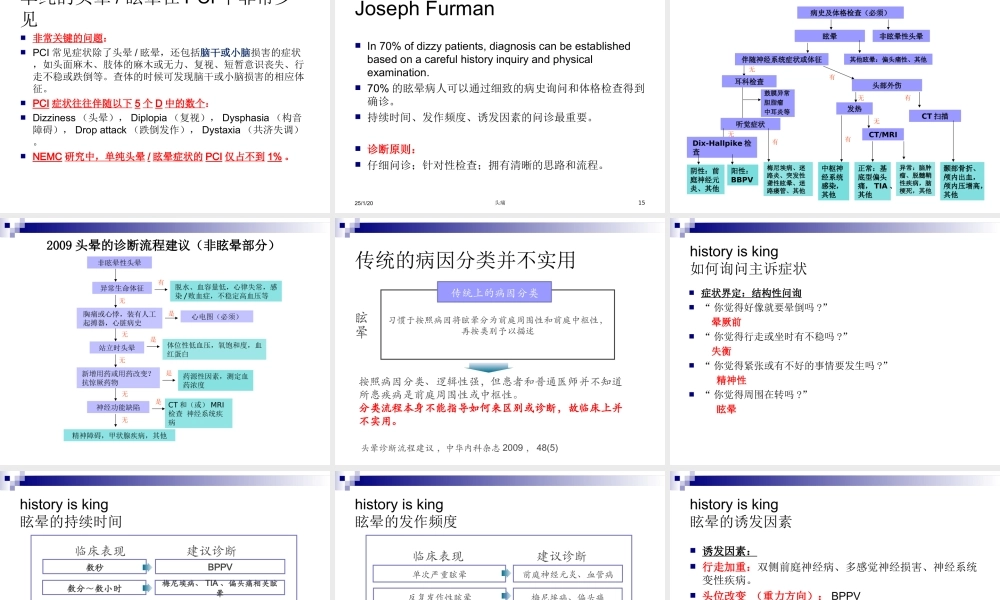This screenshot has height=600, width=1000.
Task: Click the '耳科检查' flowchart box
Action: 749,81
